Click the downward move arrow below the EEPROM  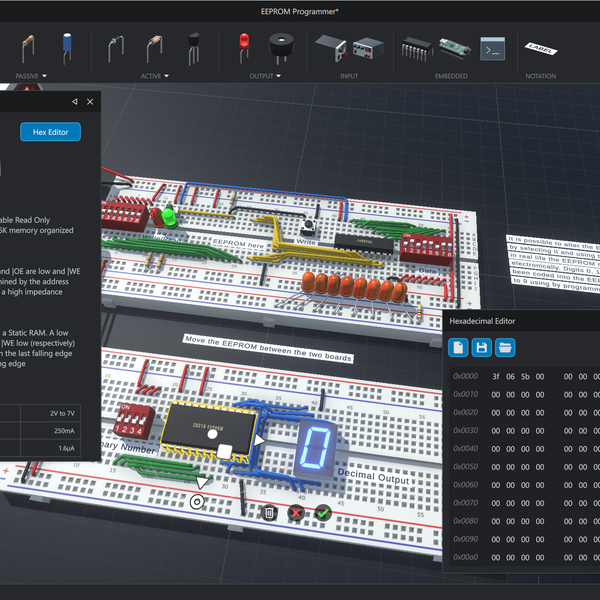click(203, 482)
